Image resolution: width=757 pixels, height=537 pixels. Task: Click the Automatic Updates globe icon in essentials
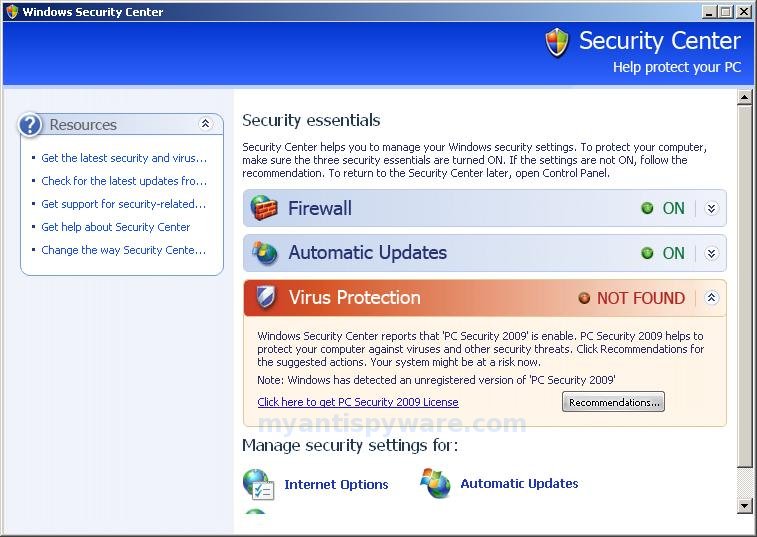[265, 253]
